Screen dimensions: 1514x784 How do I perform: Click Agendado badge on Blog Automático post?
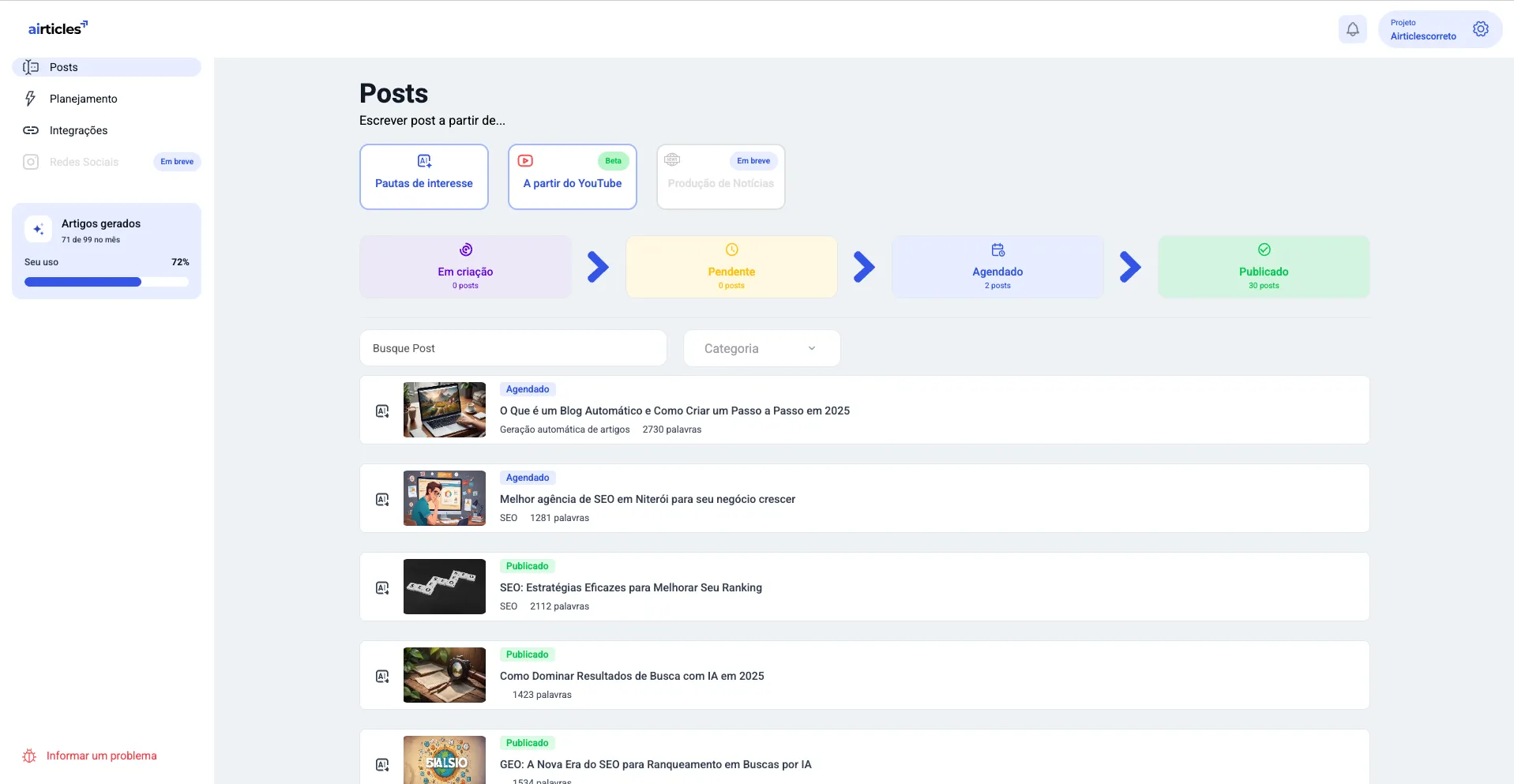click(528, 389)
